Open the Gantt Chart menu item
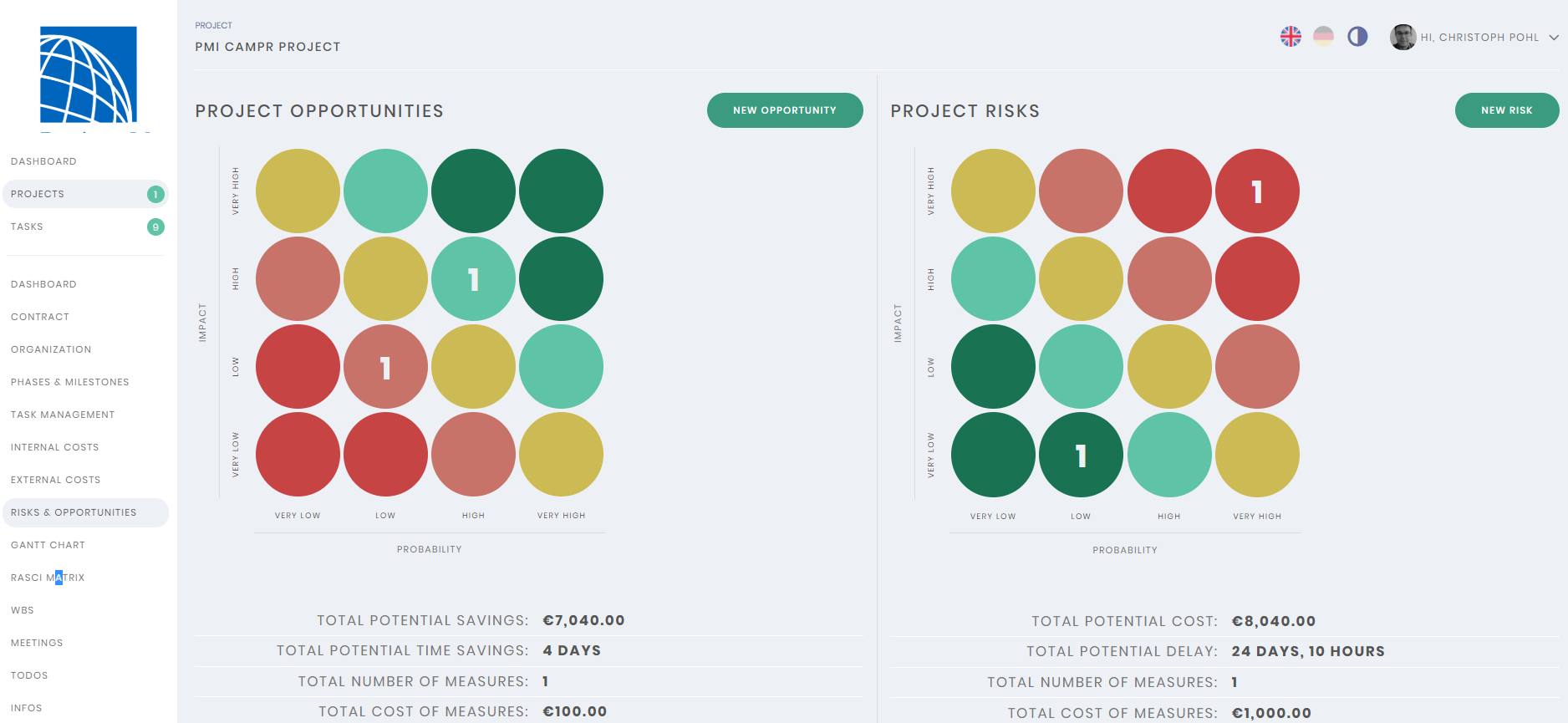Screen dimensions: 1568x723 click(48, 545)
